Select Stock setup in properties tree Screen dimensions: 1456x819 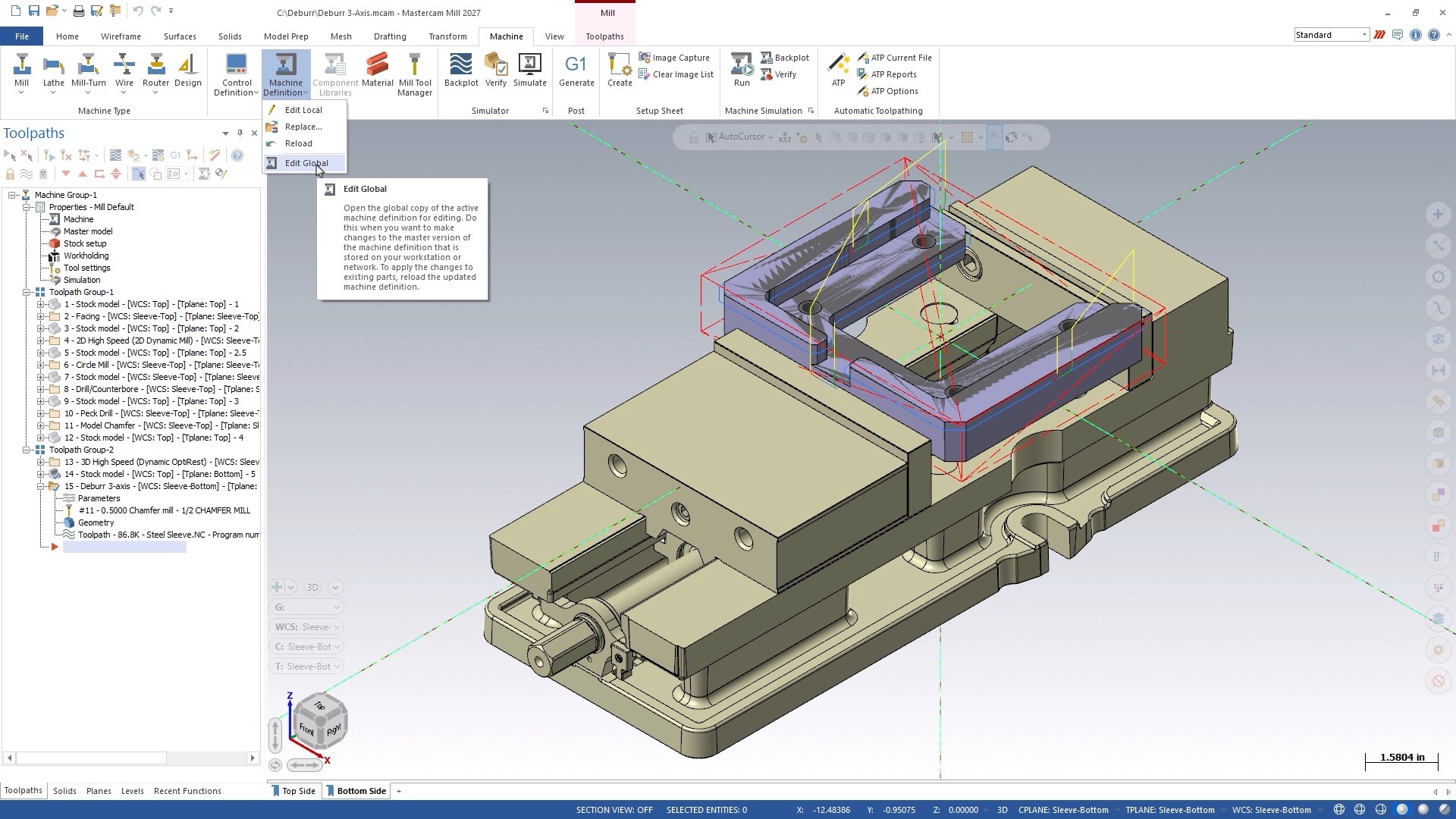pos(85,243)
